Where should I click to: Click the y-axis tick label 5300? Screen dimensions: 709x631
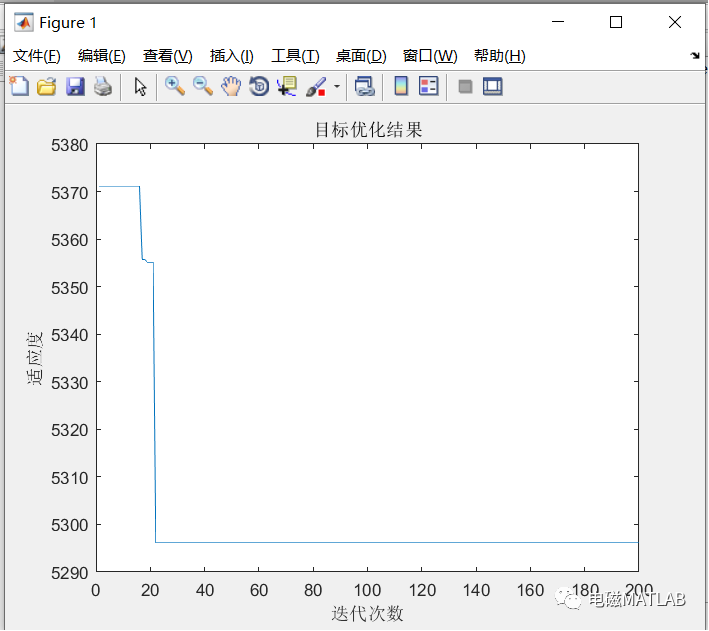tap(69, 525)
